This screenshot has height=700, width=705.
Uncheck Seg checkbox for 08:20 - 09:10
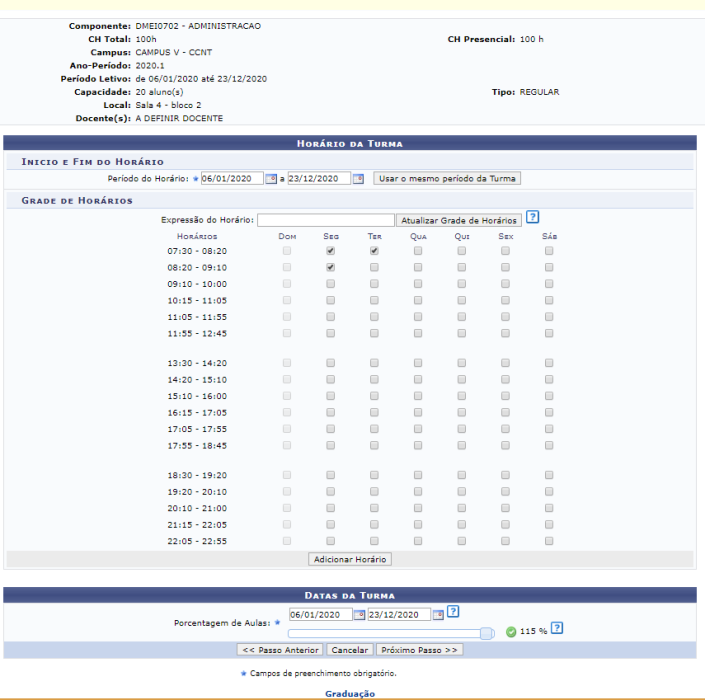pos(331,268)
